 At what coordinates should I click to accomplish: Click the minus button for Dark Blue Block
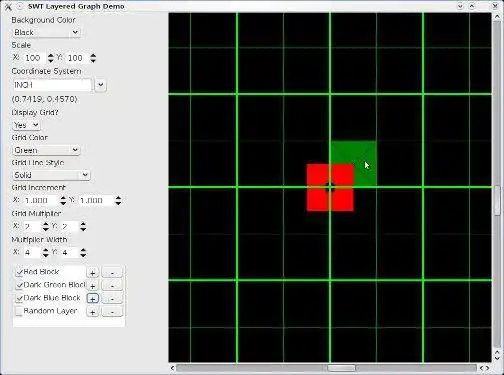(112, 299)
